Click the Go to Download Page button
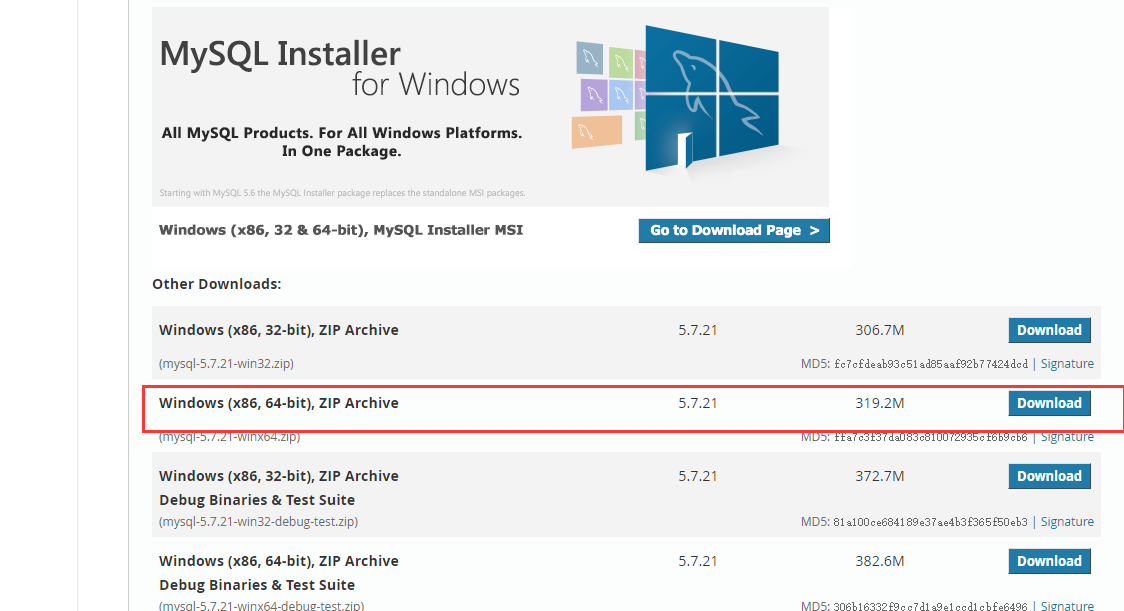Image resolution: width=1124 pixels, height=611 pixels. coord(734,230)
